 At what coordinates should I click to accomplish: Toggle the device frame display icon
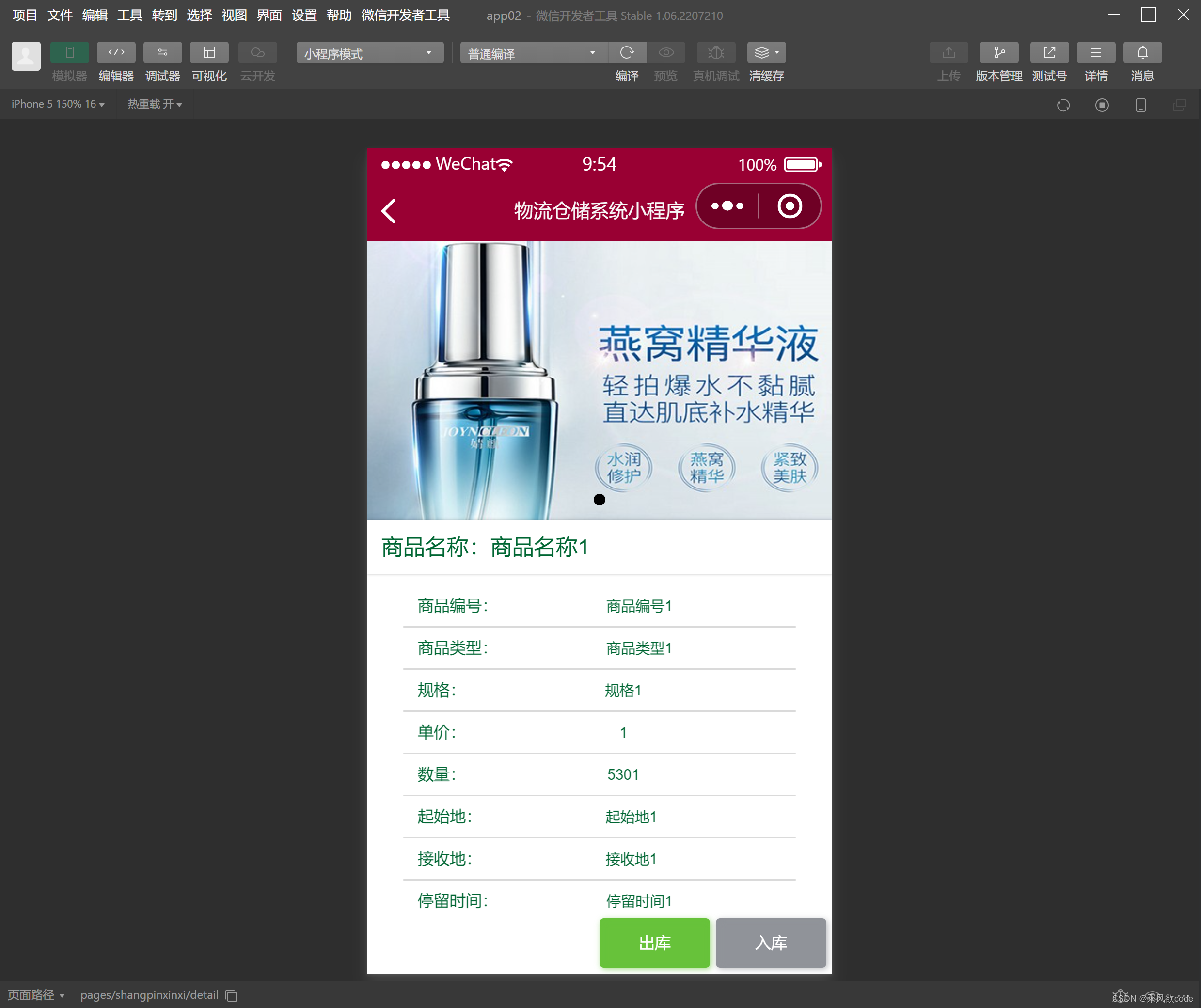[x=1140, y=105]
